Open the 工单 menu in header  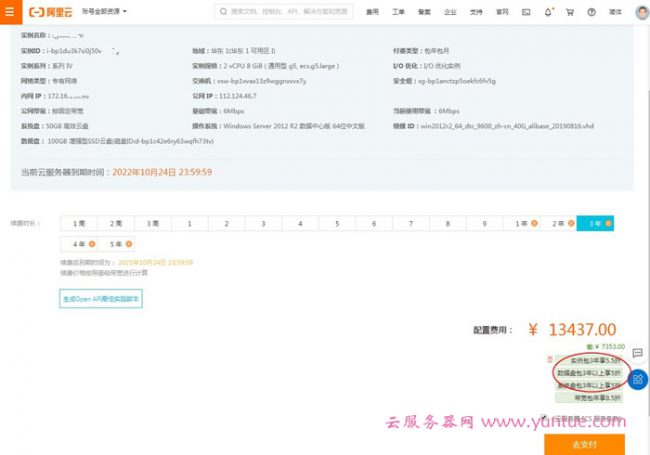(x=398, y=12)
